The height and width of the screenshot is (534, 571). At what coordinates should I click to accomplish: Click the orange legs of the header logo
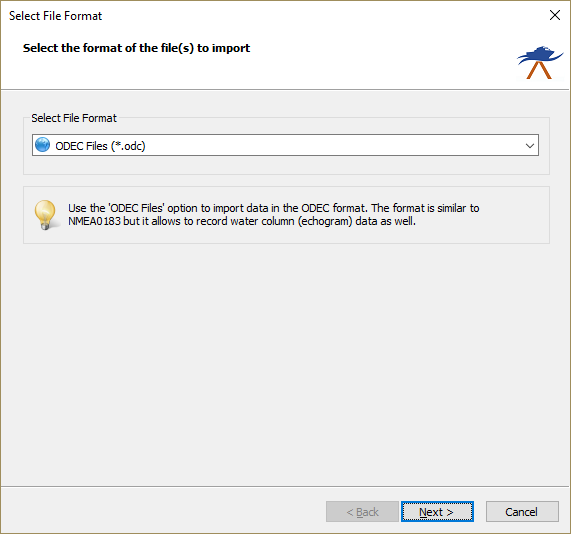pyautogui.click(x=539, y=70)
